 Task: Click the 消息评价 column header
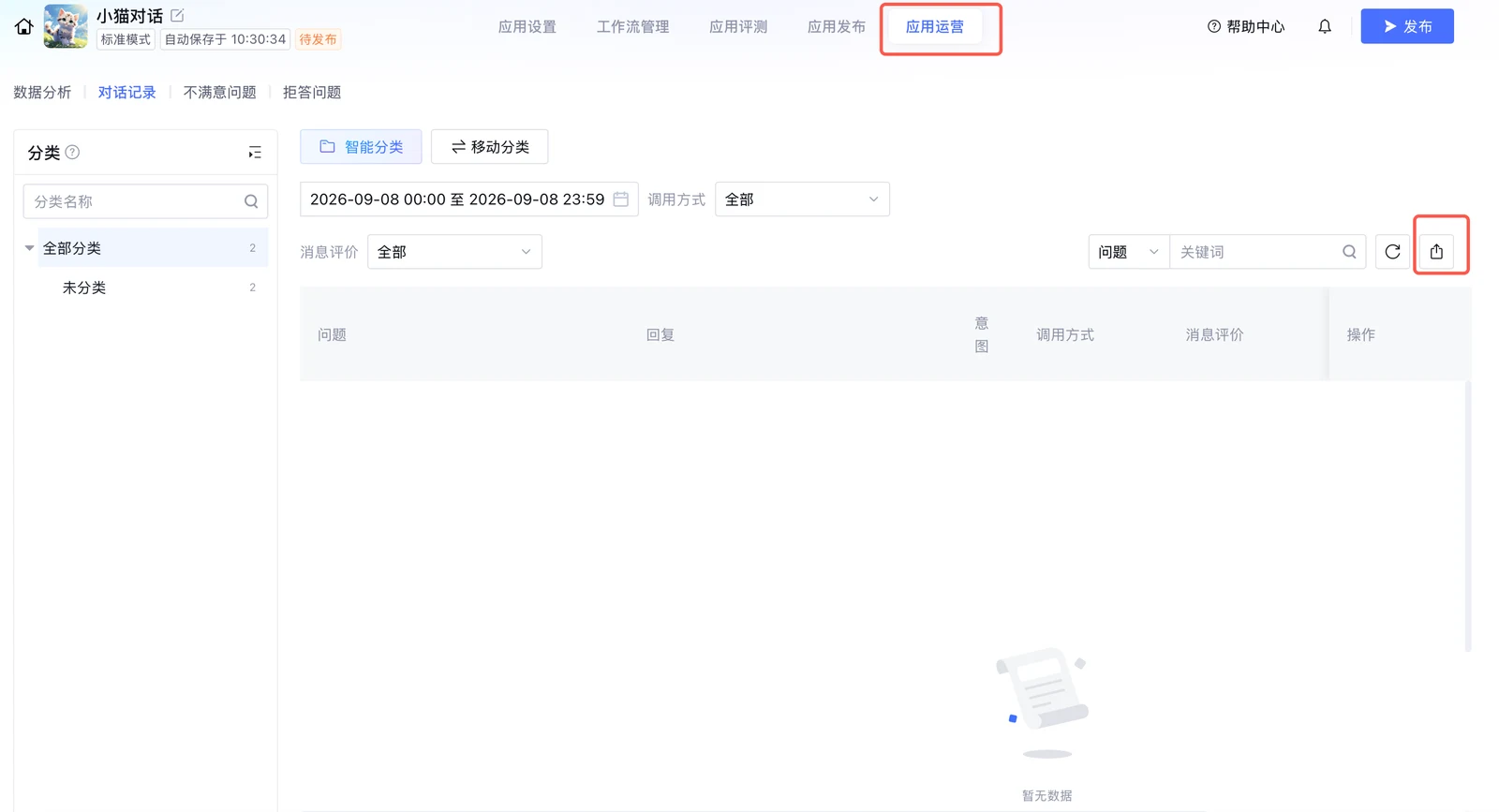[x=1214, y=334]
